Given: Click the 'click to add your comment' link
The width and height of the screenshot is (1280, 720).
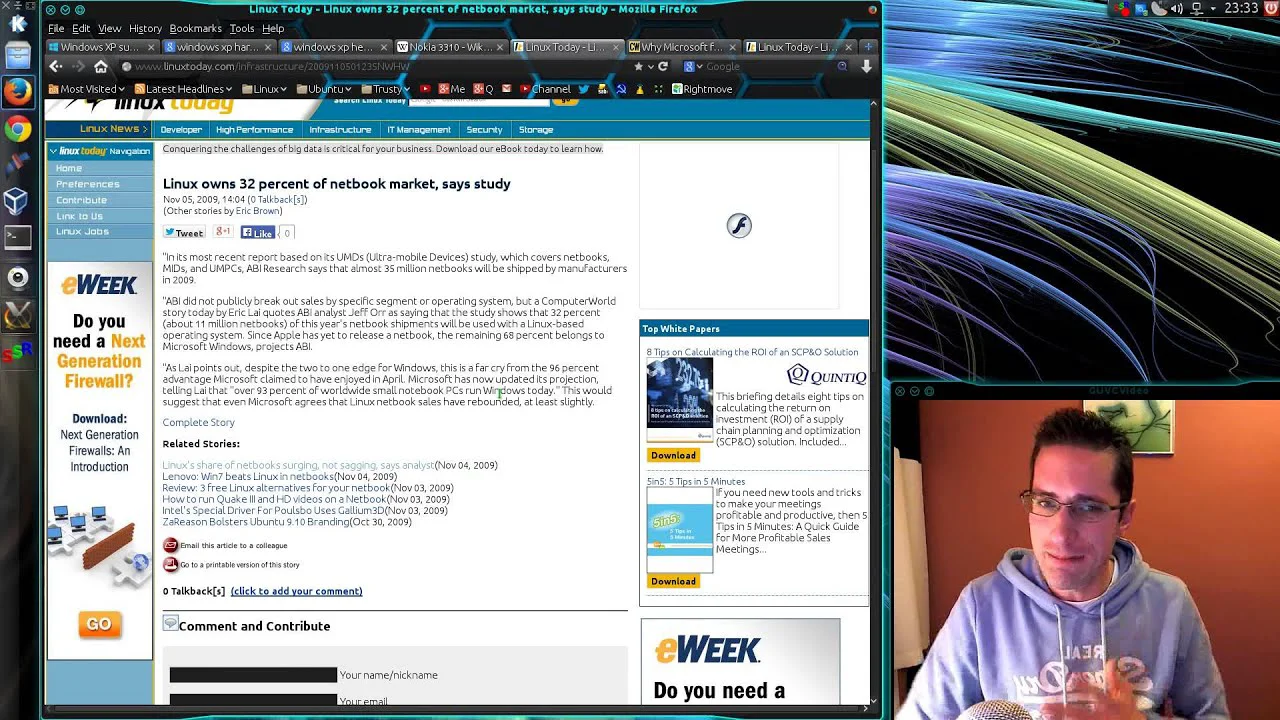Looking at the screenshot, I should 296,591.
